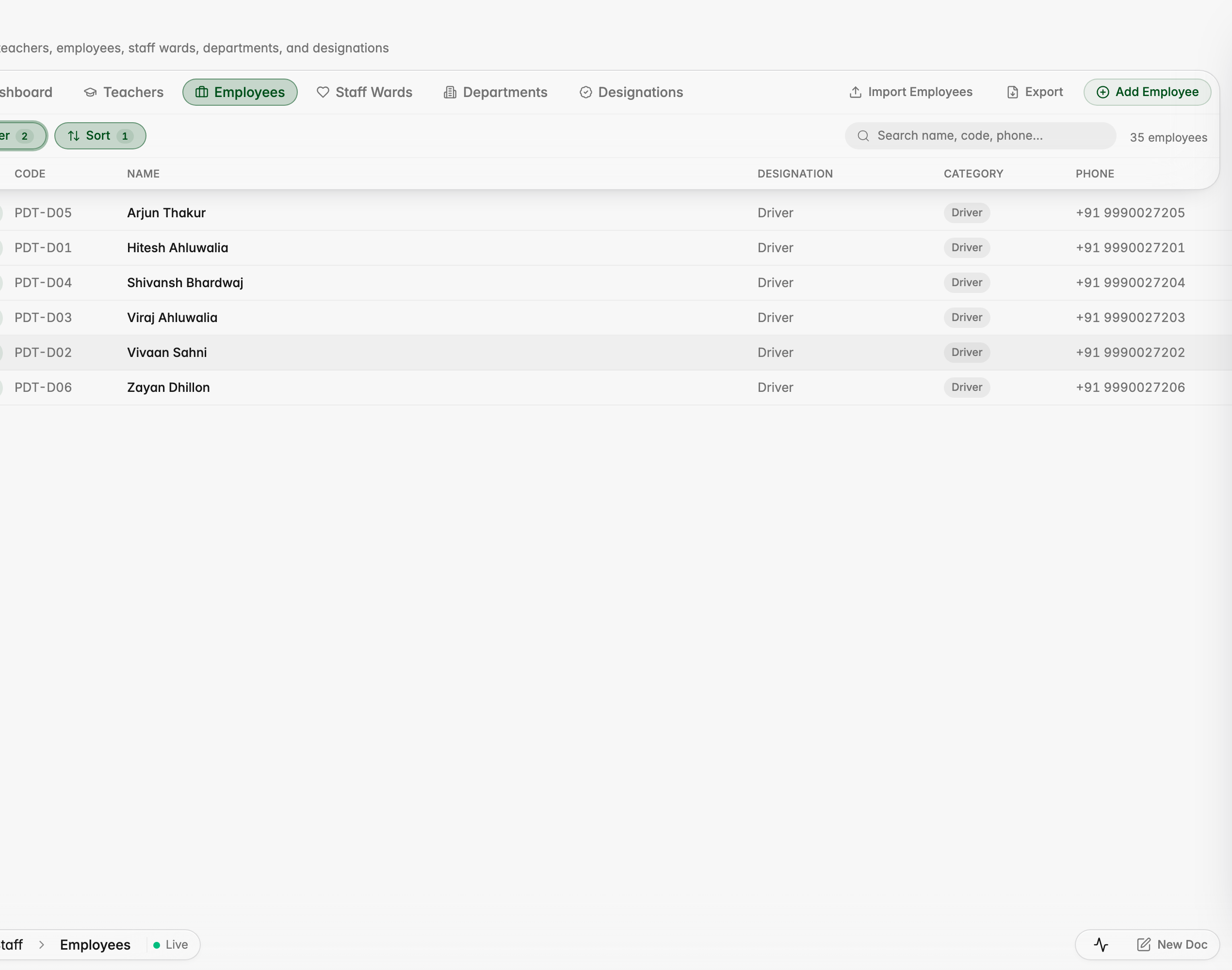This screenshot has width=1232, height=970.
Task: Go to the Designations tab
Action: 631,92
